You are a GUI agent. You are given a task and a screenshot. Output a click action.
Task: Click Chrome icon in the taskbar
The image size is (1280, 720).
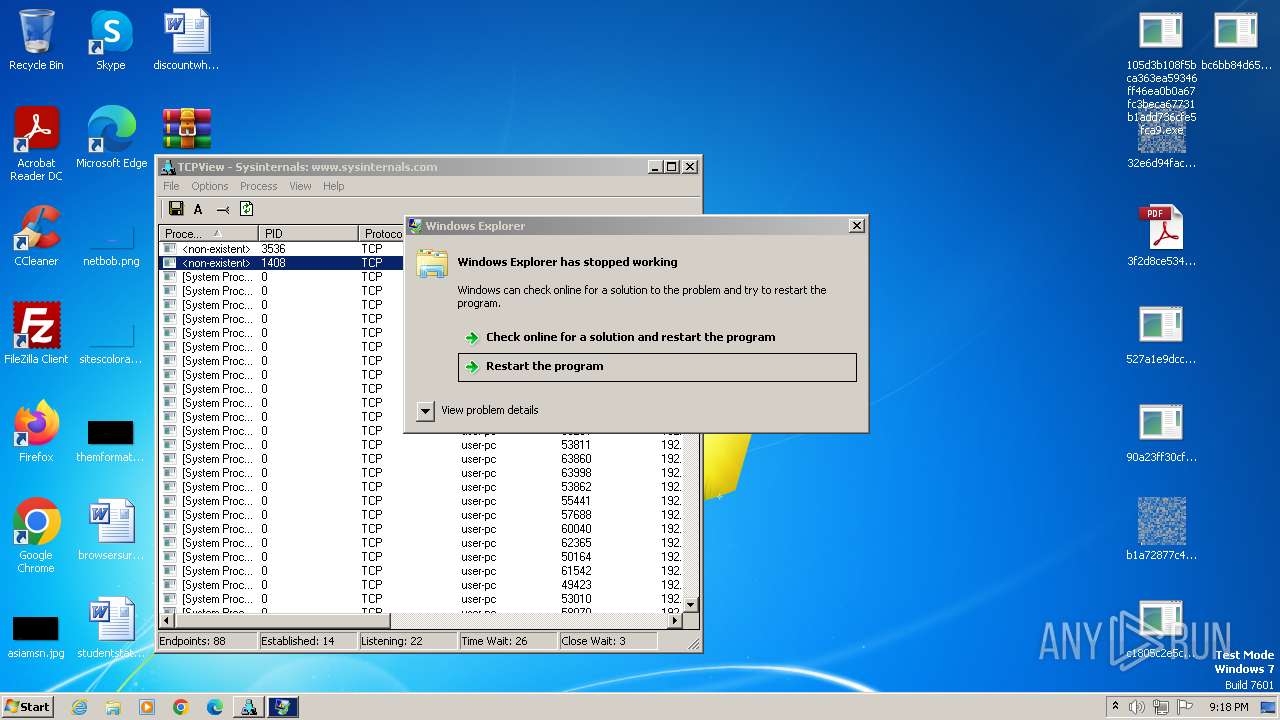[181, 707]
